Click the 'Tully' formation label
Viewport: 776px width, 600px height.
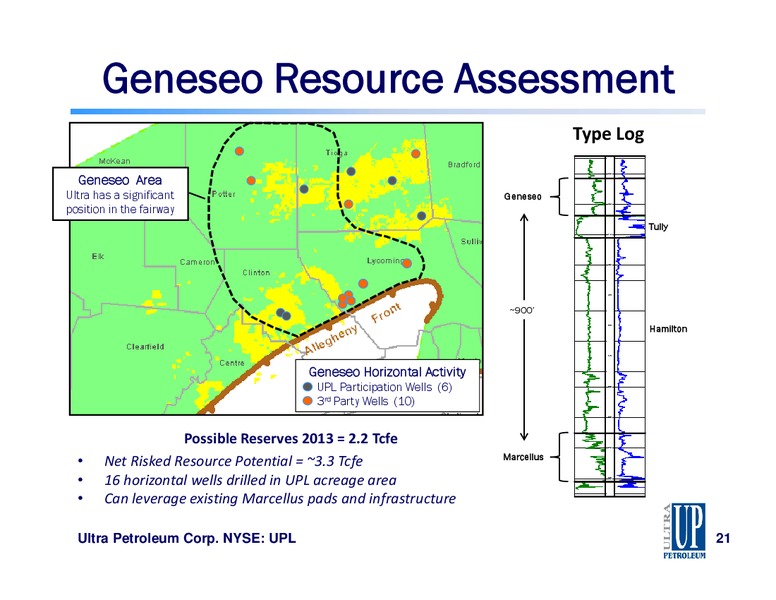click(x=658, y=227)
